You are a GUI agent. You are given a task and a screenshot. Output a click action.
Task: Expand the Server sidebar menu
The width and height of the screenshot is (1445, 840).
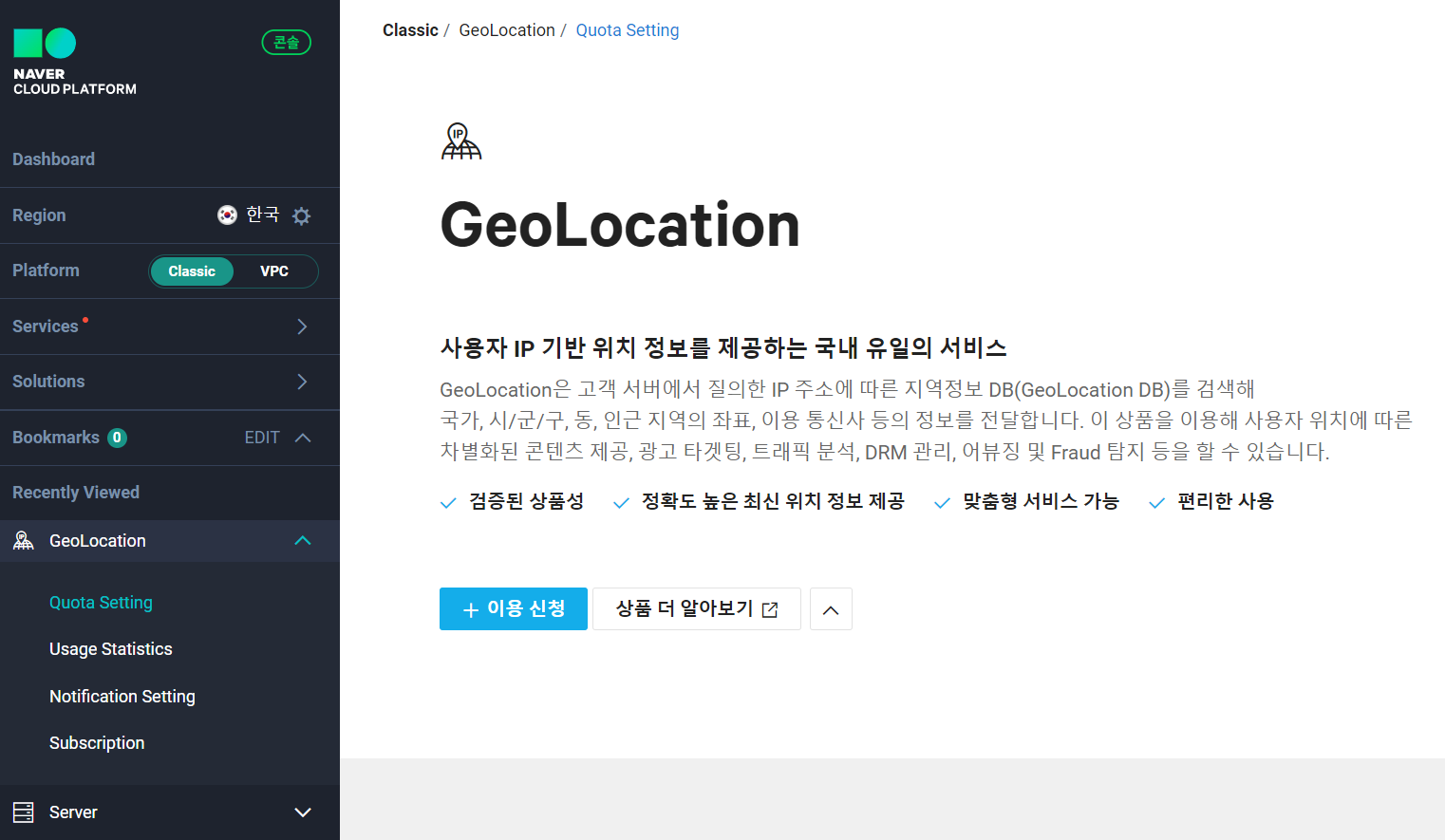click(303, 812)
